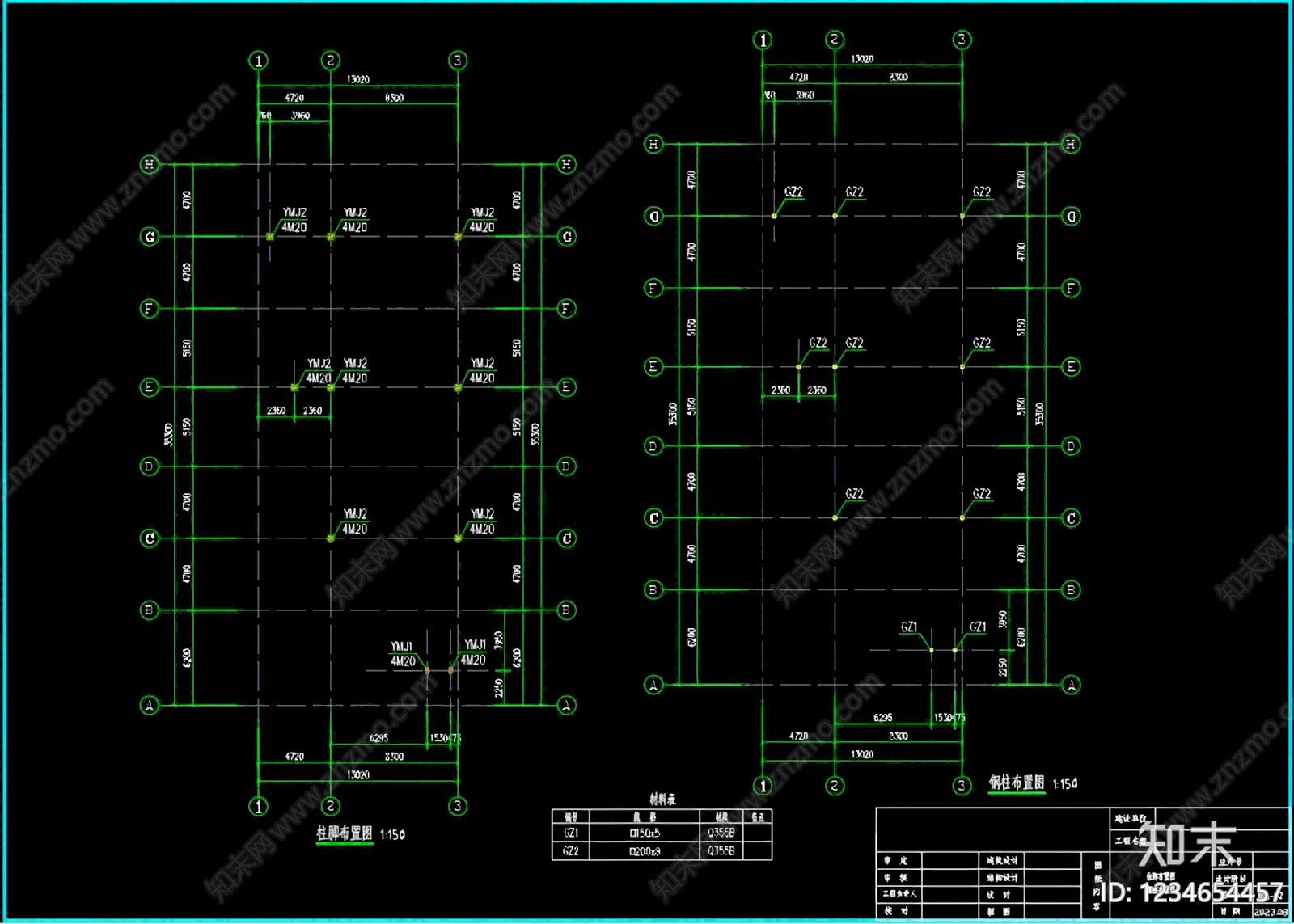1294x924 pixels.
Task: Click the 6295 dimension in 钢柱布置图
Action: (883, 718)
